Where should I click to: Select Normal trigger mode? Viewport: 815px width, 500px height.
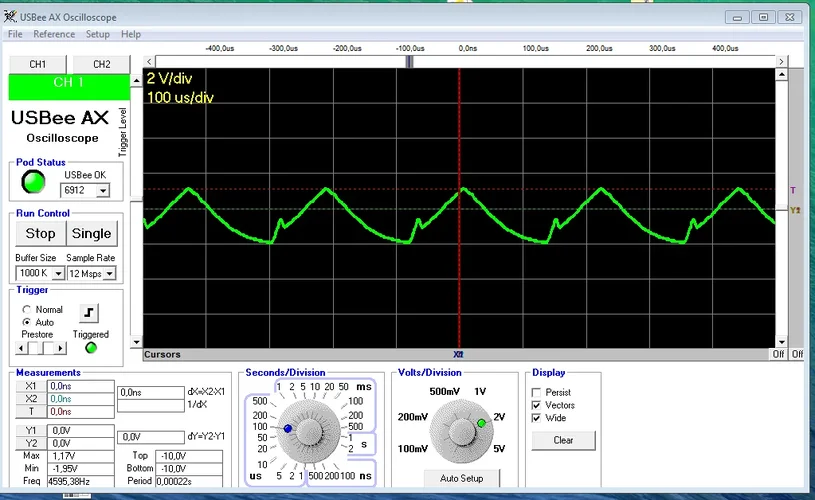(27, 310)
